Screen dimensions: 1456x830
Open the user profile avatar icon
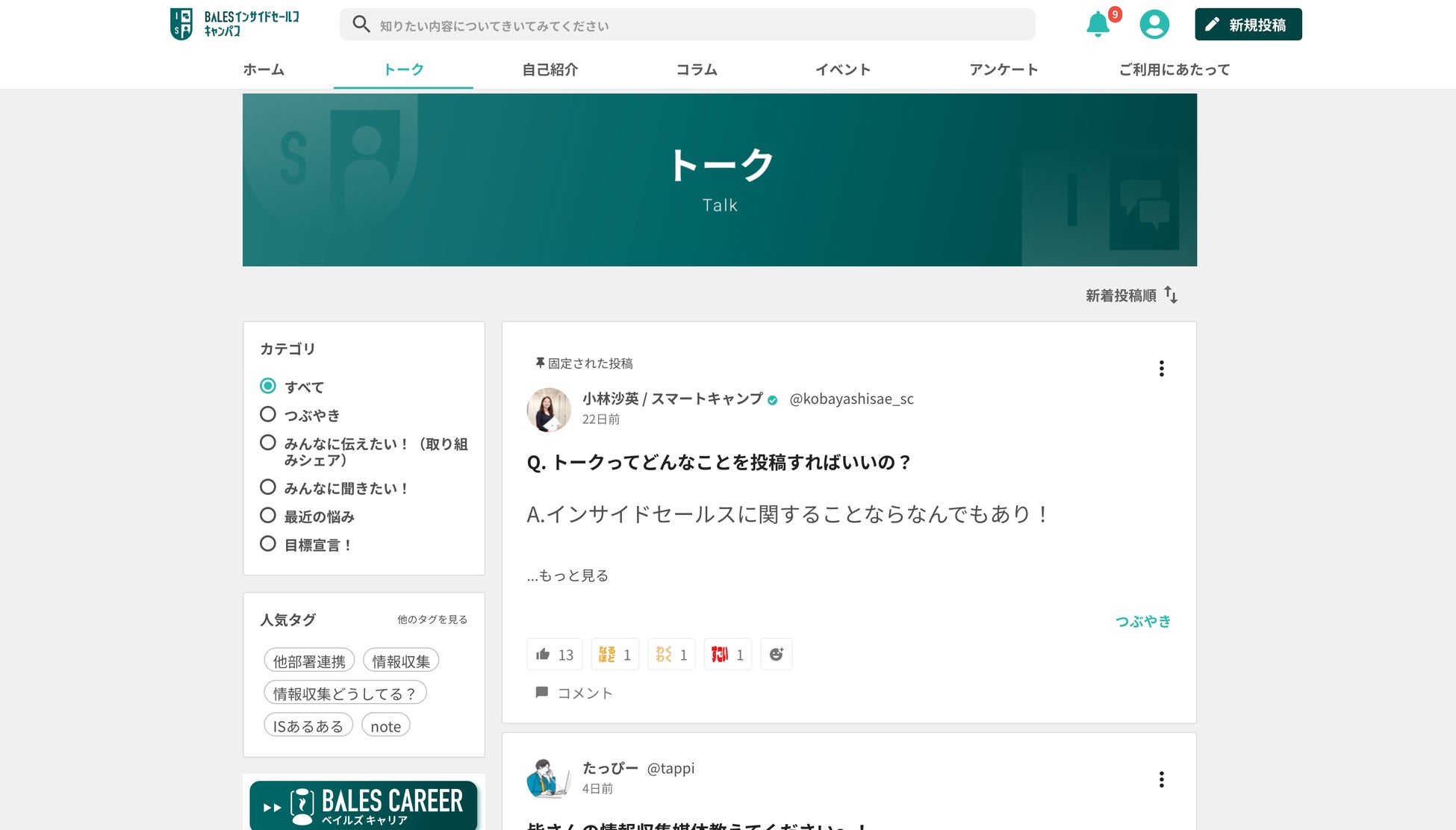[x=1154, y=25]
